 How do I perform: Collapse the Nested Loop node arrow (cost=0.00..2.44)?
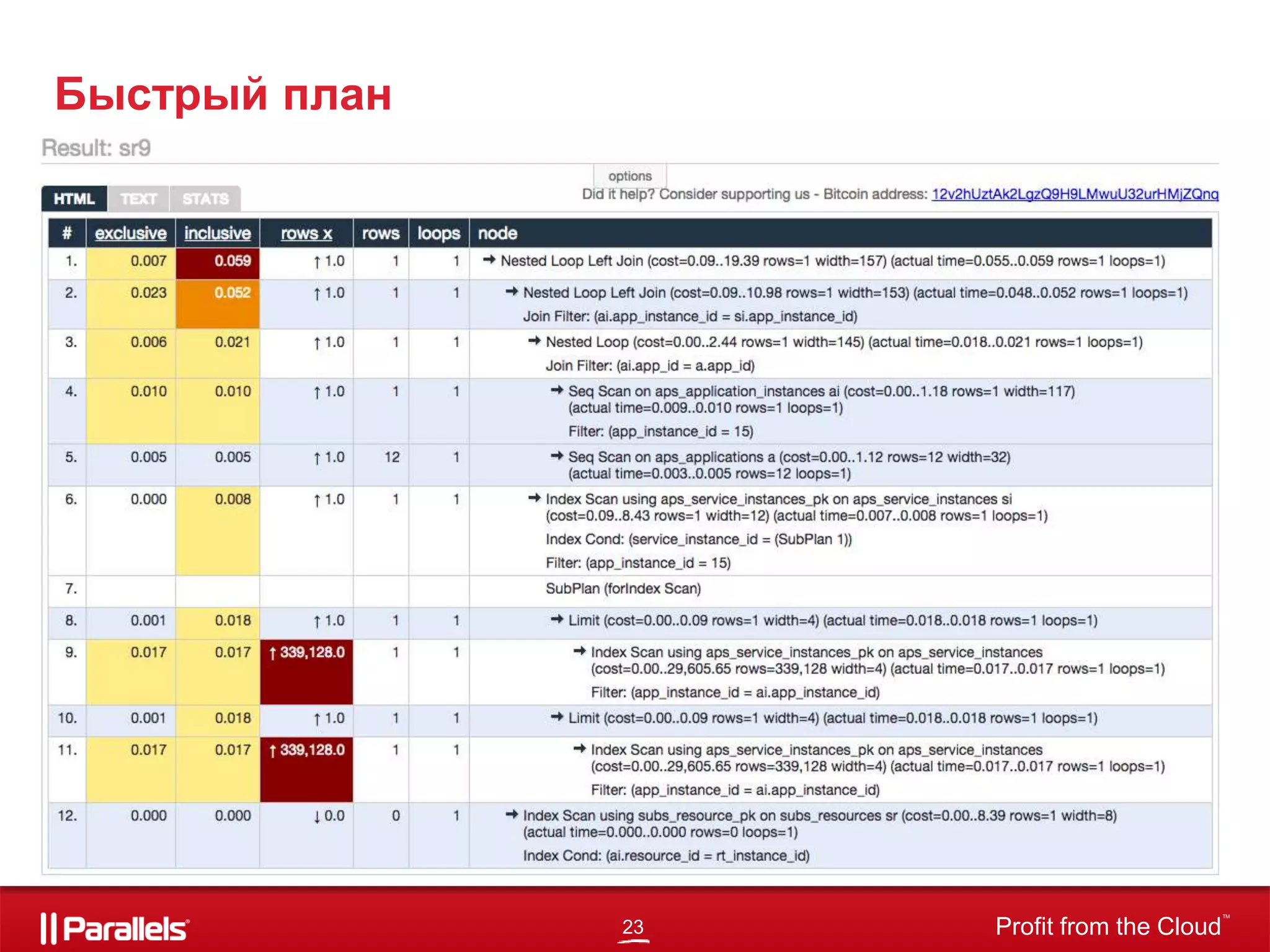(535, 341)
